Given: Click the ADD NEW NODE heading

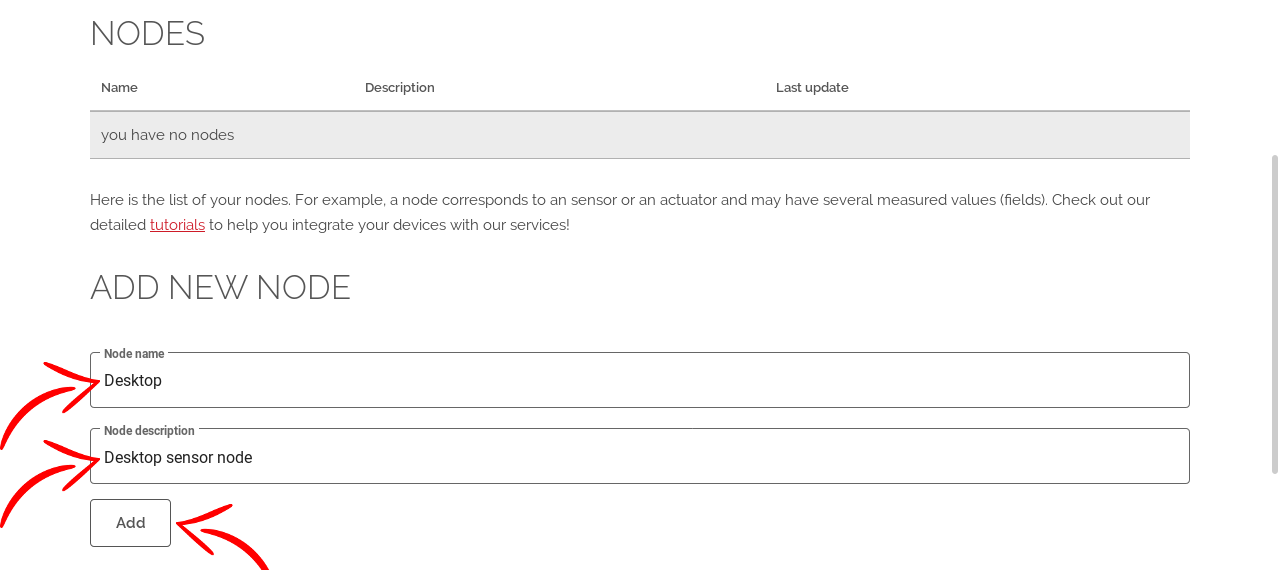Looking at the screenshot, I should click(x=220, y=288).
